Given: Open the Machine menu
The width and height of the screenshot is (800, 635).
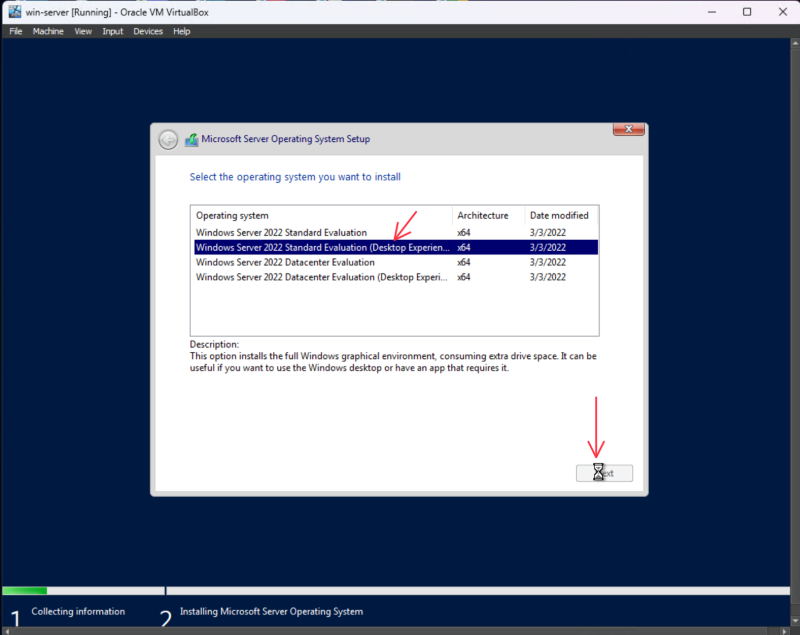Looking at the screenshot, I should [48, 32].
